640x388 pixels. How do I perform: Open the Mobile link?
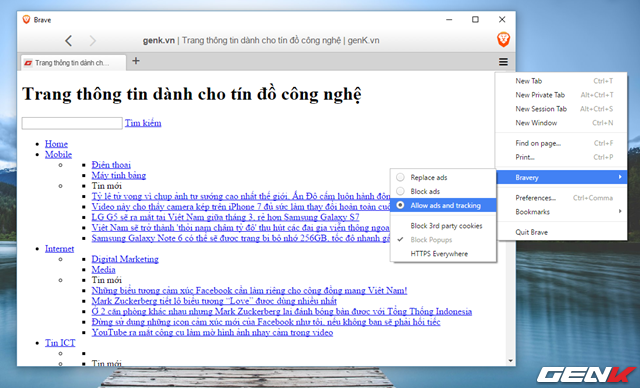coord(58,154)
